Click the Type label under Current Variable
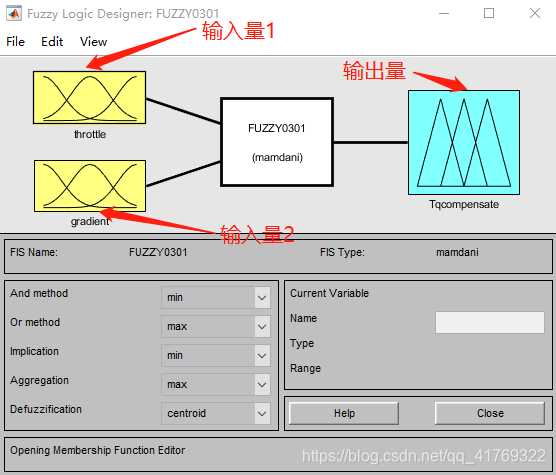 302,343
